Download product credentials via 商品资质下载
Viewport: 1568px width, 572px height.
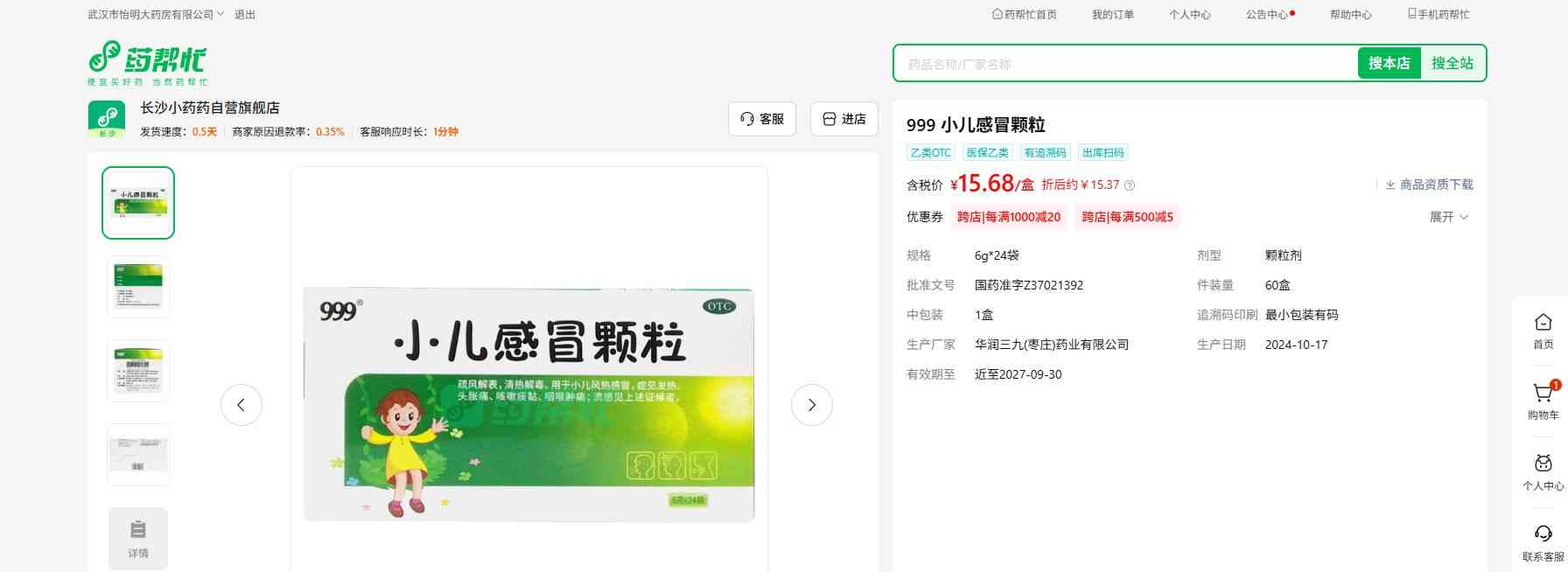point(1429,185)
